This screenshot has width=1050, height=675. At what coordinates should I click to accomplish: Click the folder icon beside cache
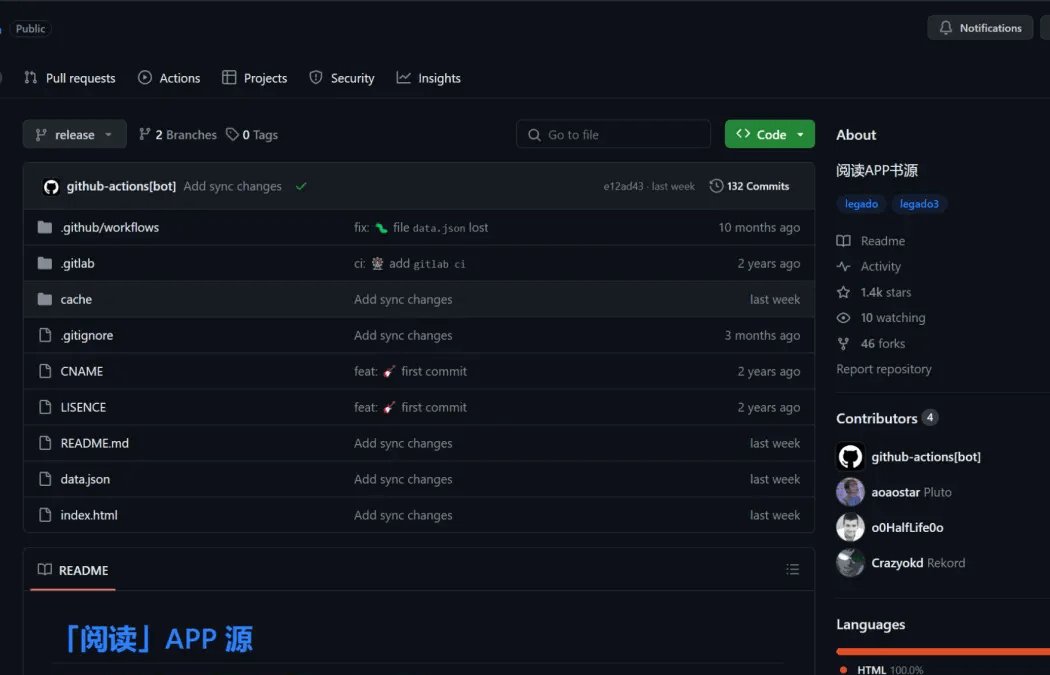[45, 299]
